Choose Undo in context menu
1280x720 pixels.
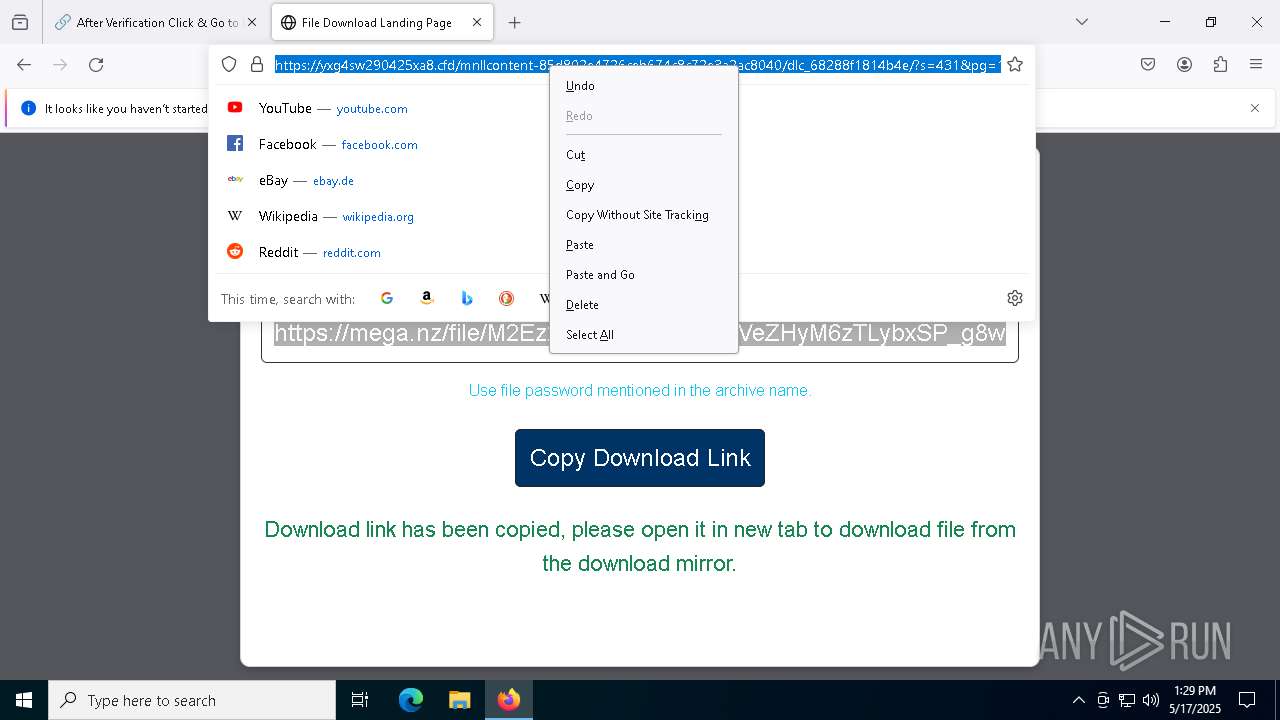point(644,86)
